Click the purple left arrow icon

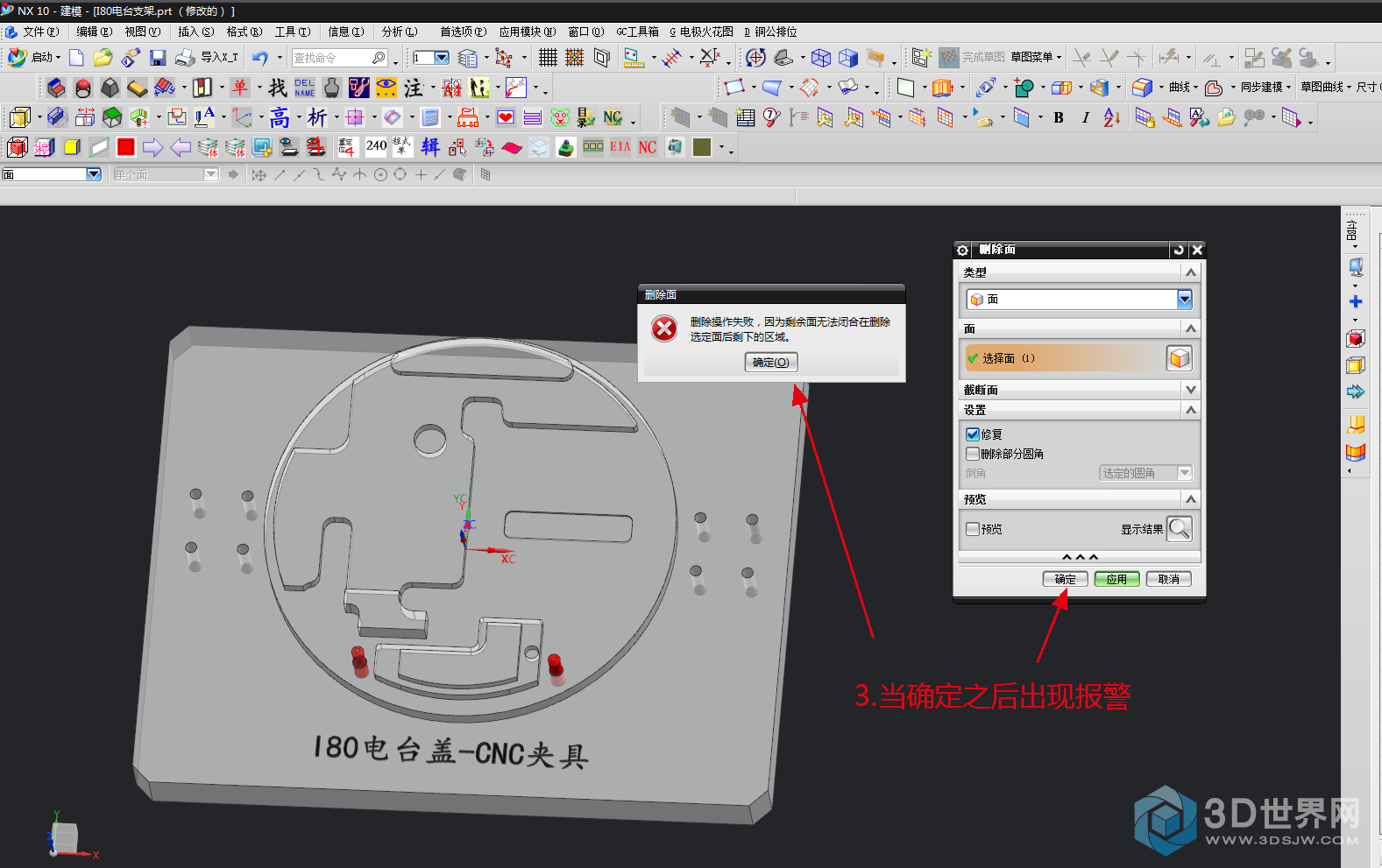(x=181, y=147)
